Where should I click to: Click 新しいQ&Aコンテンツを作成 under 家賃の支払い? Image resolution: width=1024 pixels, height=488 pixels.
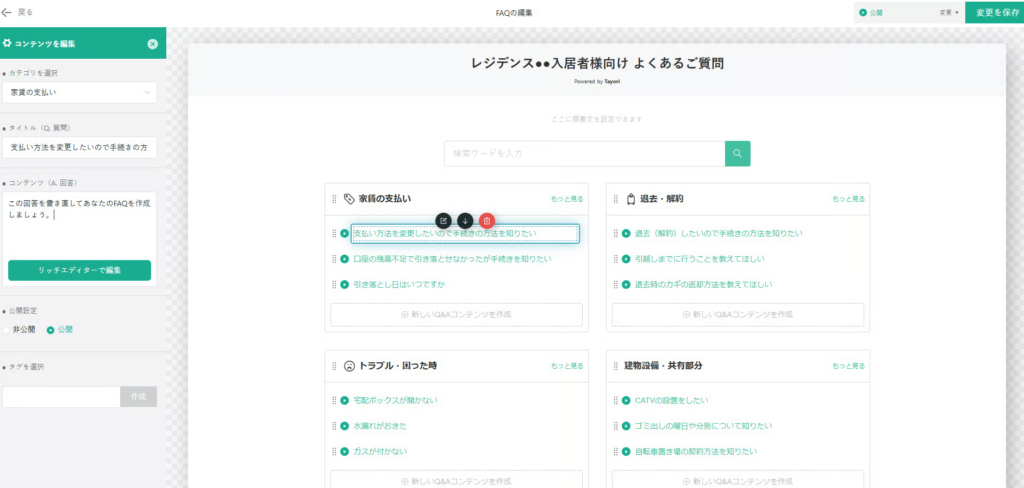point(456,314)
